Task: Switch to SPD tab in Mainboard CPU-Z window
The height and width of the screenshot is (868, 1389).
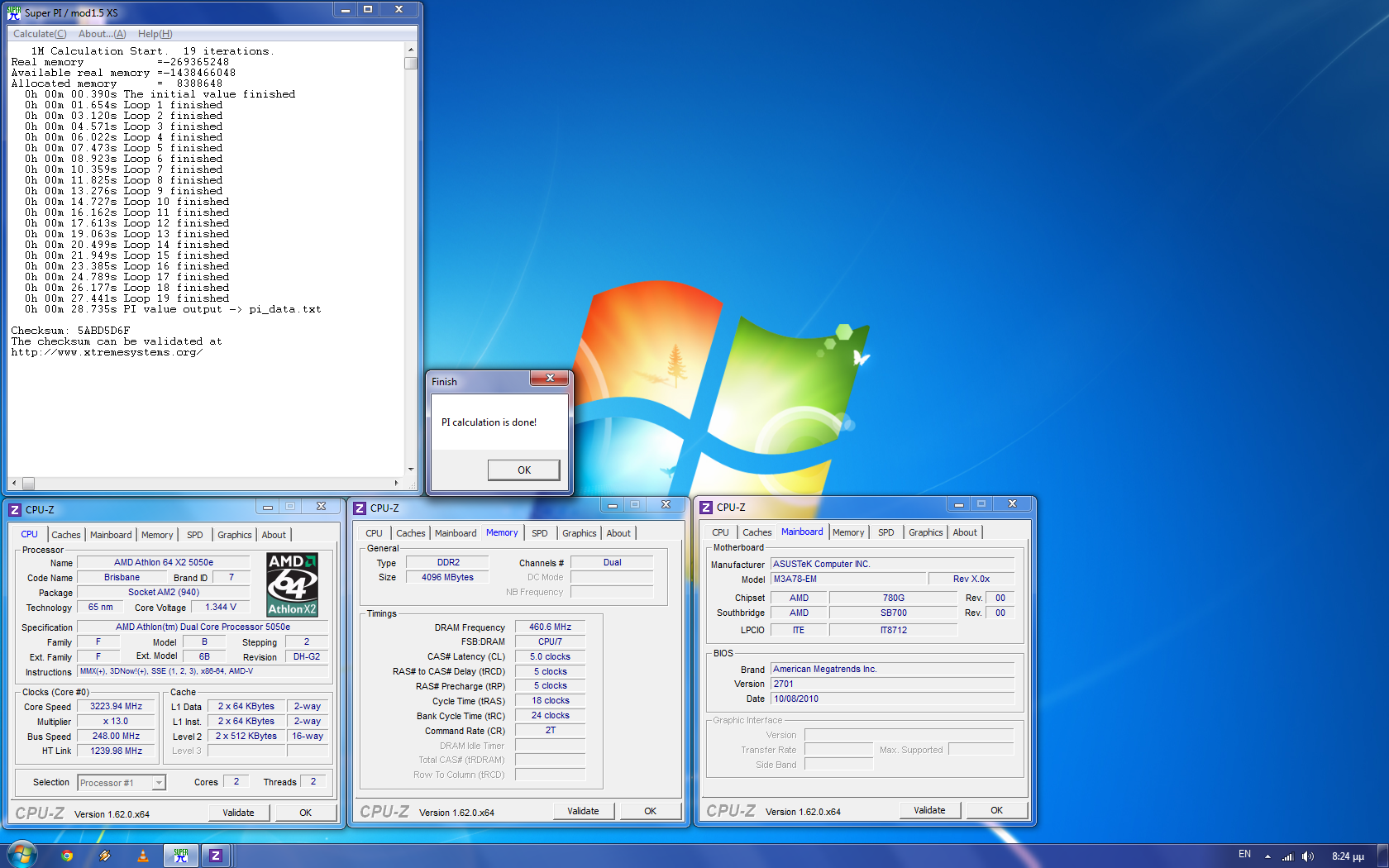Action: click(x=886, y=532)
